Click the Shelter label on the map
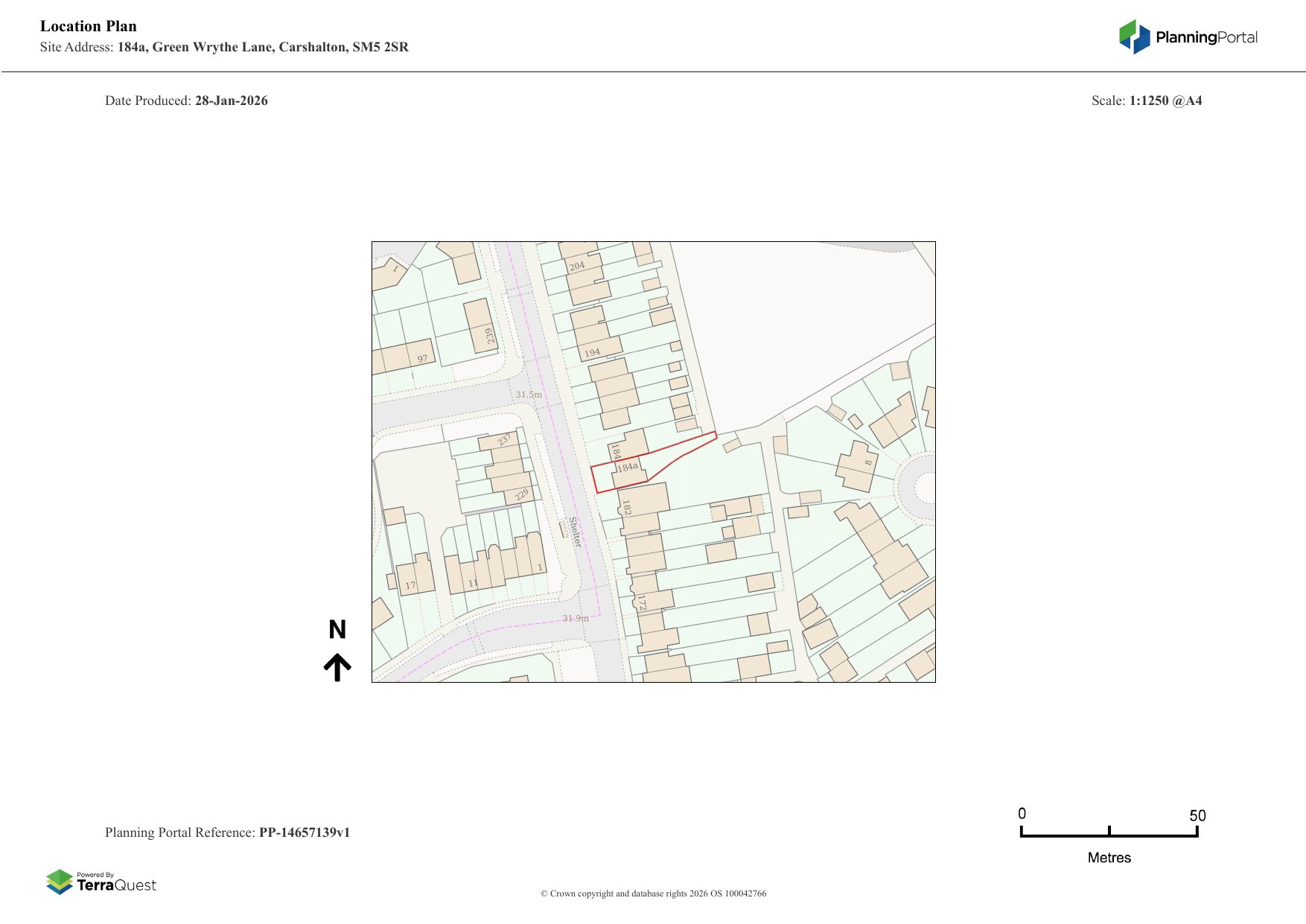Viewport: 1306px width, 924px height. coord(575,532)
